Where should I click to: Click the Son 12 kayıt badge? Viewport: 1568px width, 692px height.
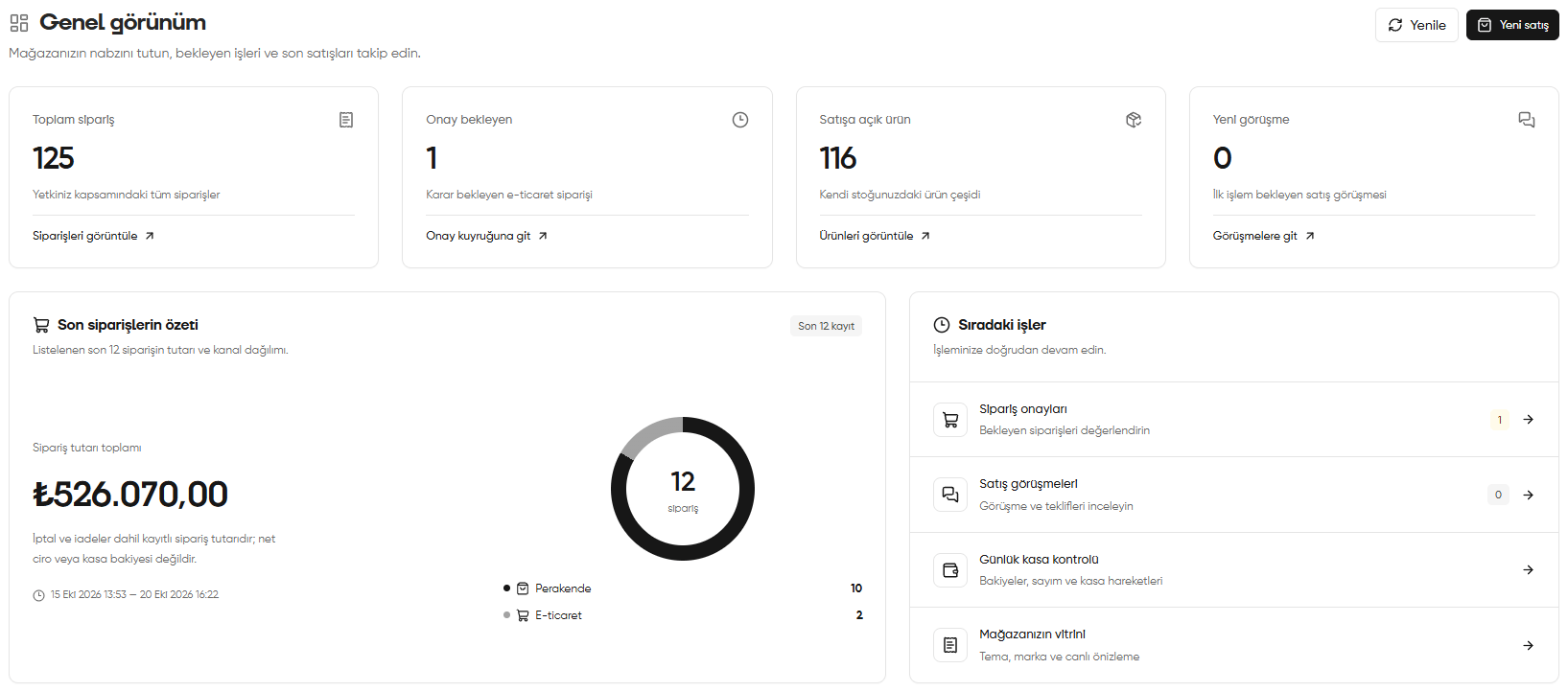[826, 326]
